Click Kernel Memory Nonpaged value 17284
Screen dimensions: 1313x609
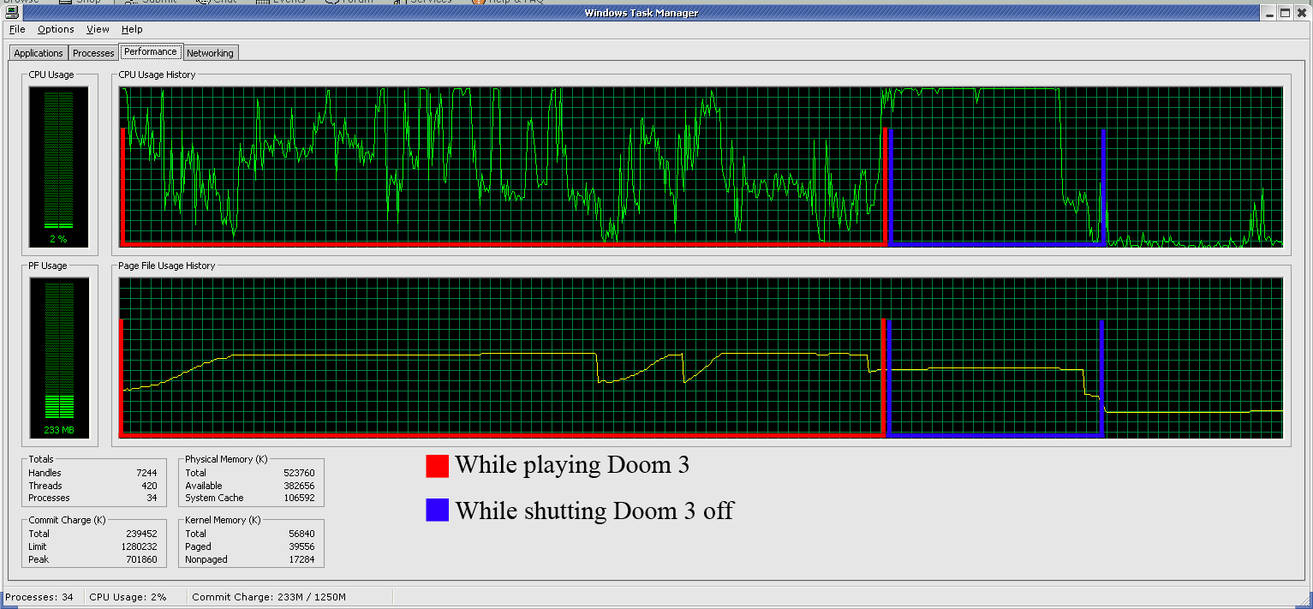click(x=301, y=560)
